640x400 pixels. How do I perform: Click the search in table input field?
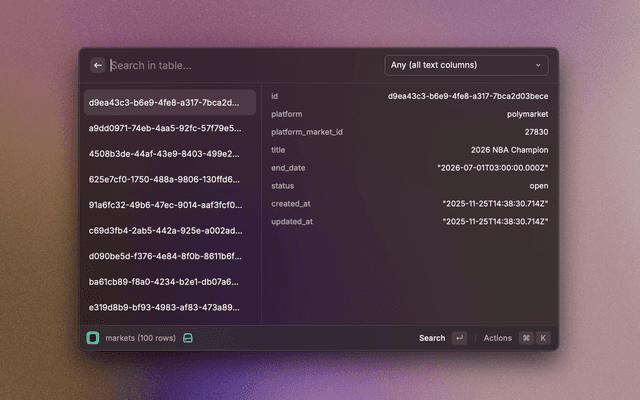point(240,65)
